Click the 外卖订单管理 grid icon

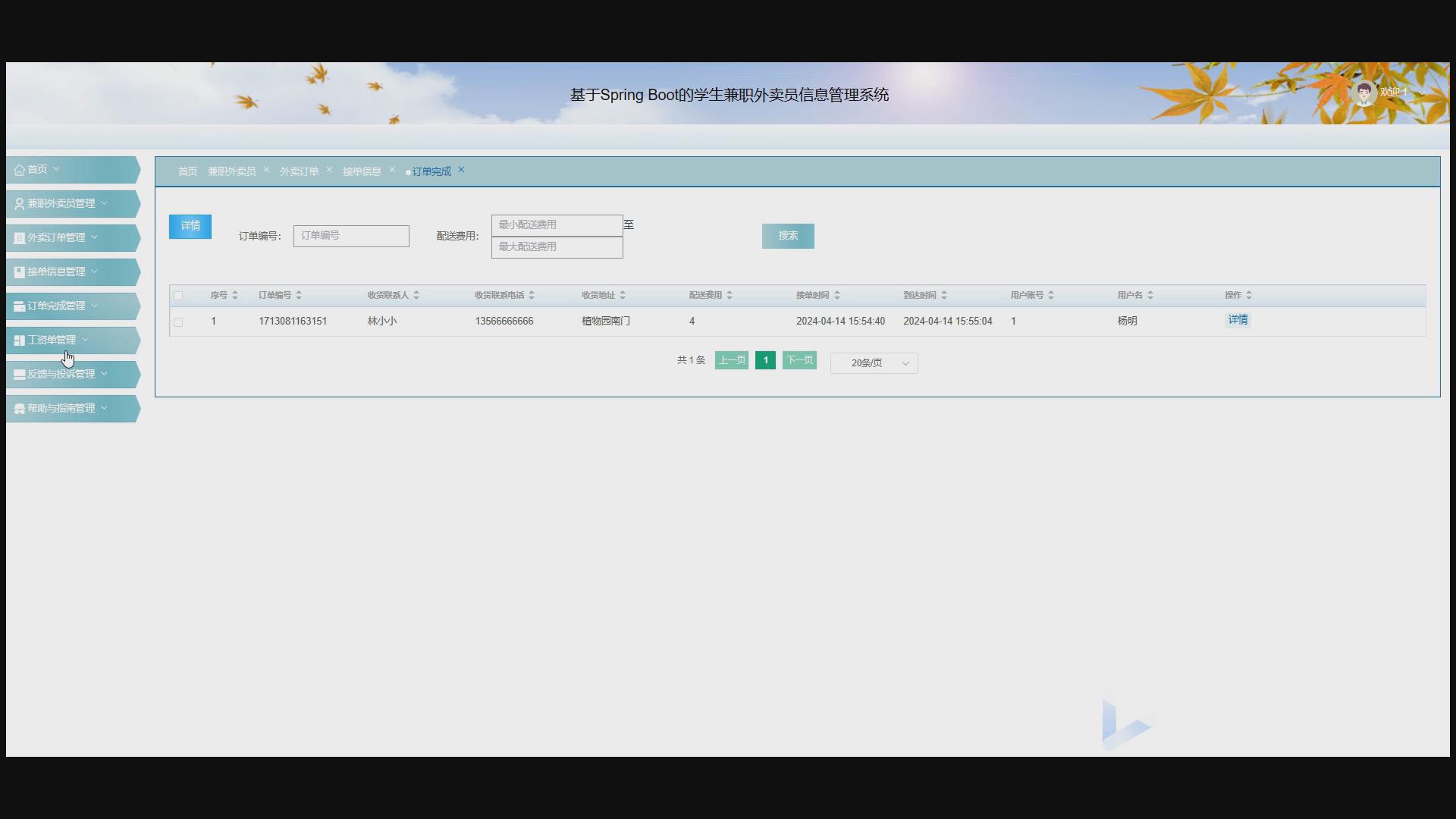coord(18,237)
